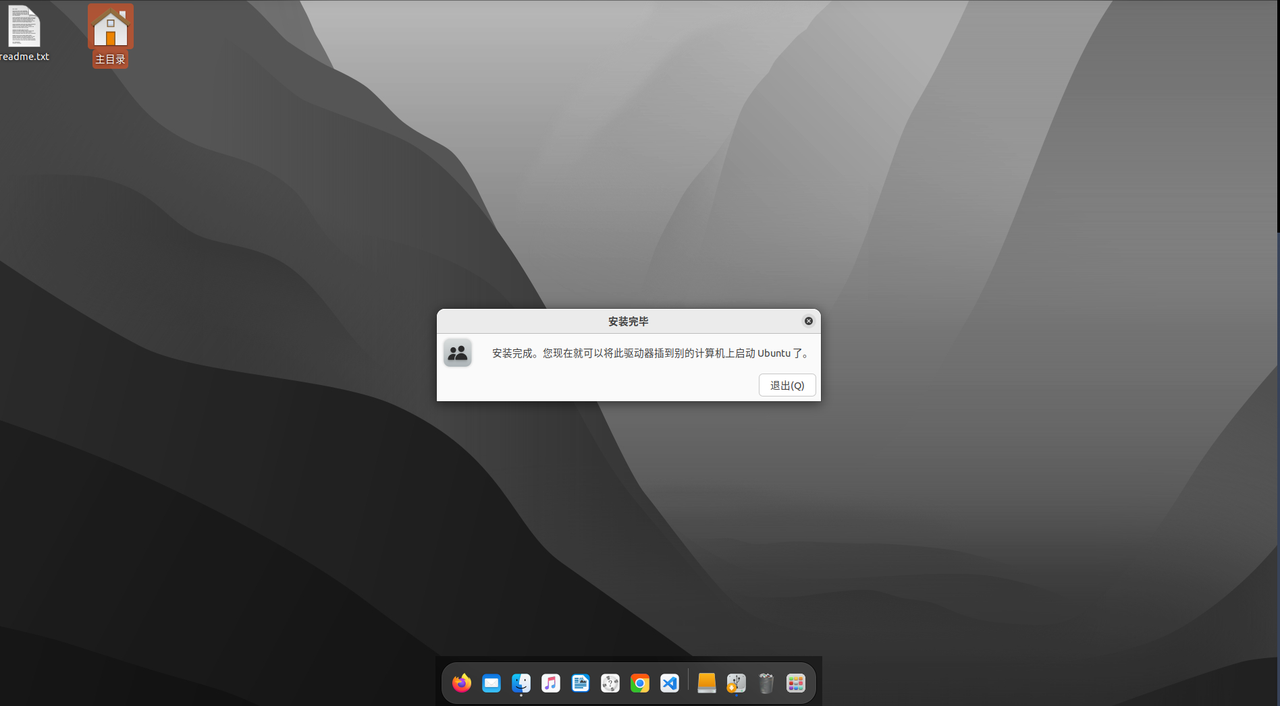Image resolution: width=1280 pixels, height=706 pixels.
Task: Open the Finder-style file manager icon
Action: (521, 683)
